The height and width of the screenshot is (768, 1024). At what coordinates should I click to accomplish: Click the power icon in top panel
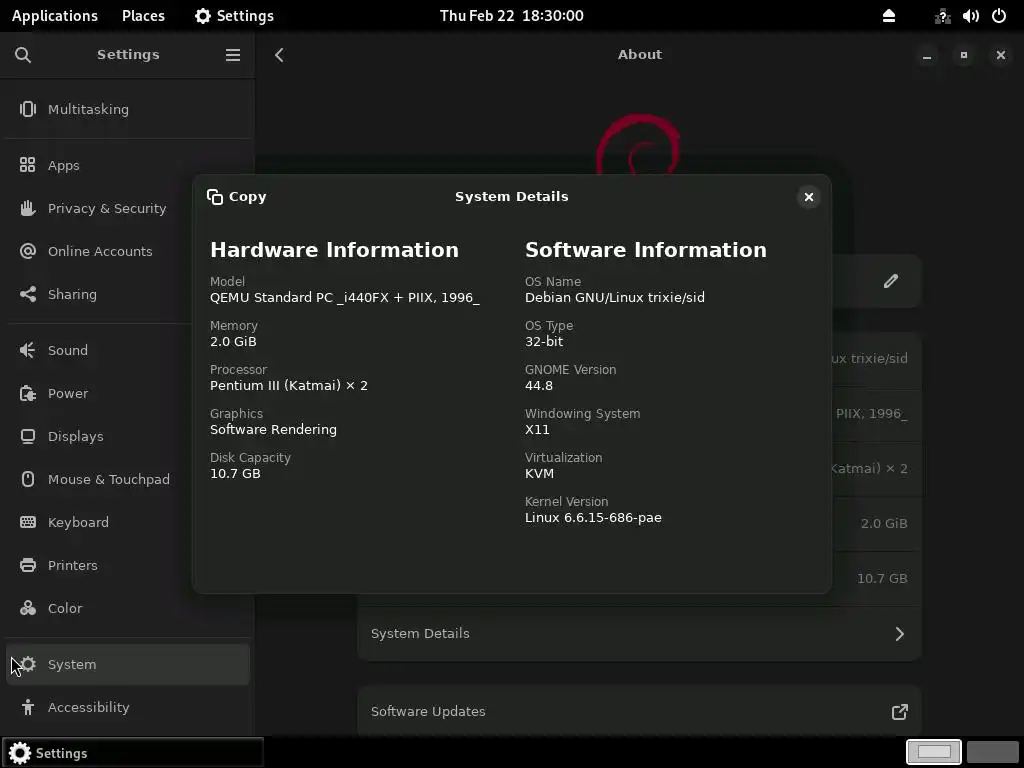[x=999, y=16]
